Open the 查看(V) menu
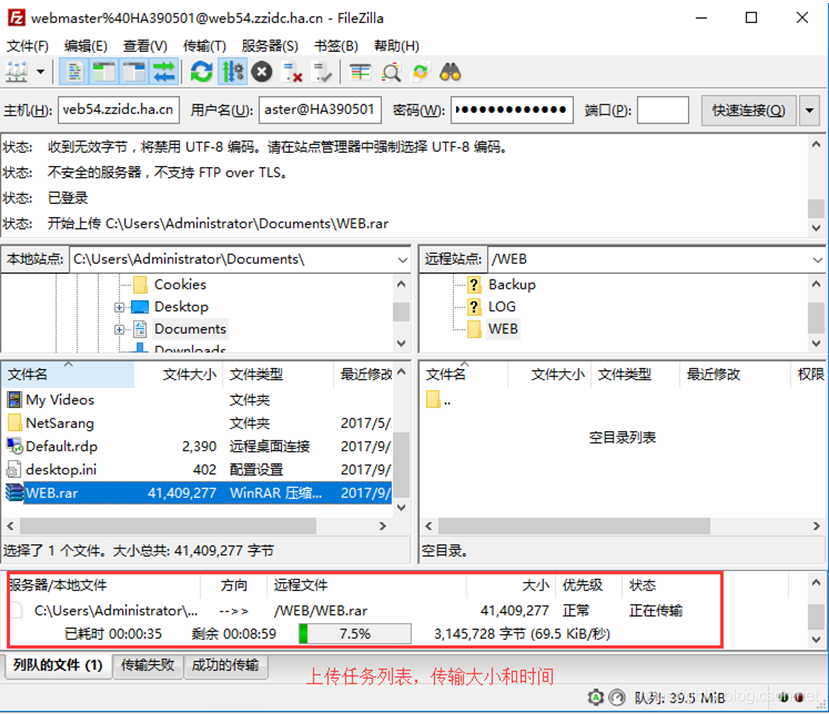The height and width of the screenshot is (714, 829). coord(145,46)
